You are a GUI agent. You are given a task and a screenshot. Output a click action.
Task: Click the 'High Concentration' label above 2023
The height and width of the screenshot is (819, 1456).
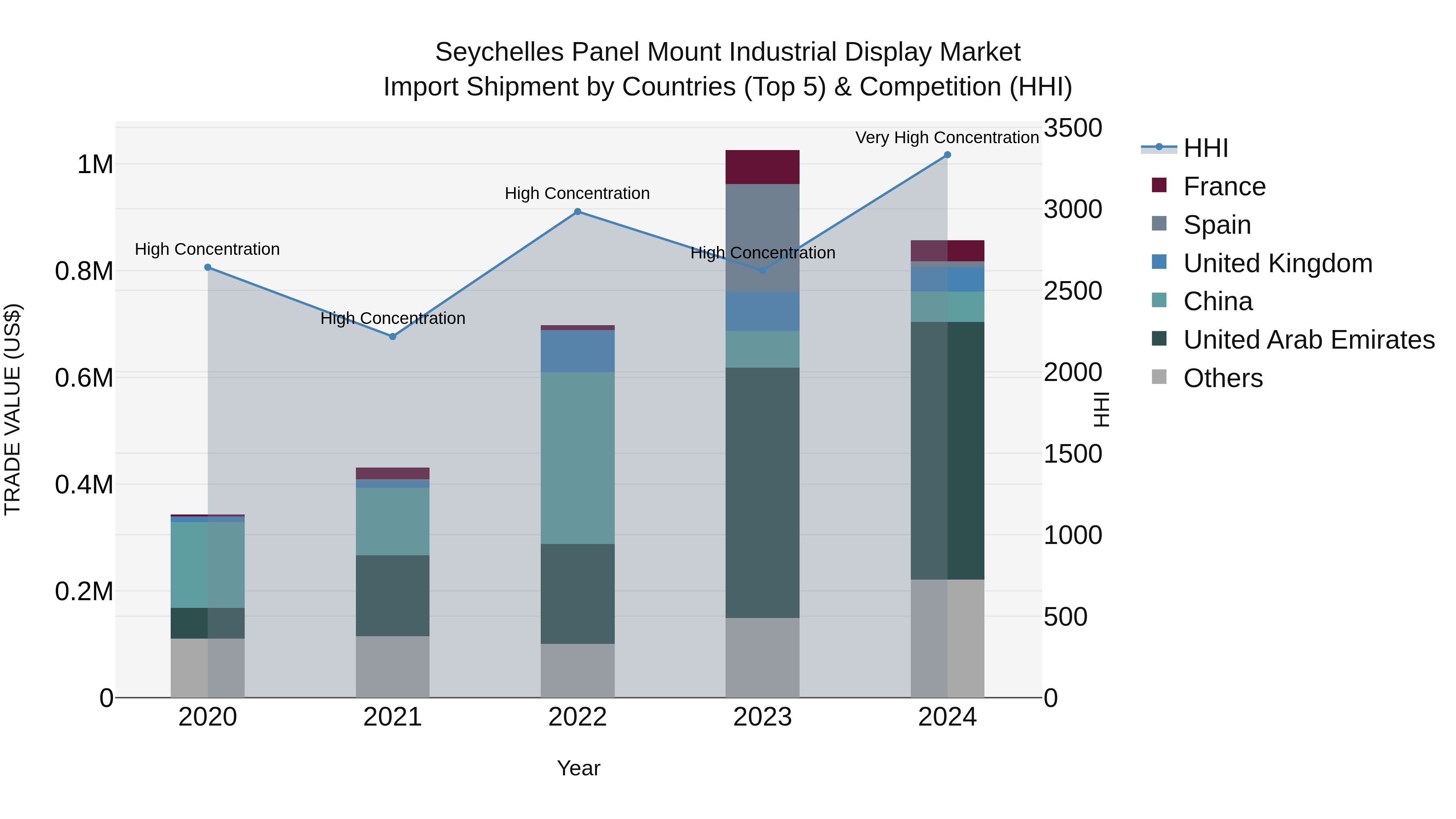coord(762,253)
